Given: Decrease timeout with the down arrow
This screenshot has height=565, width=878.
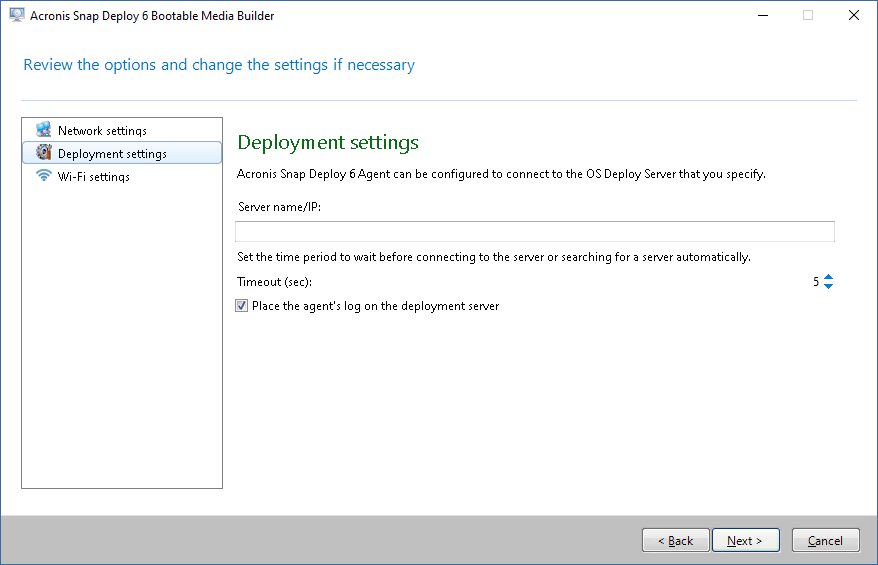Looking at the screenshot, I should [828, 287].
